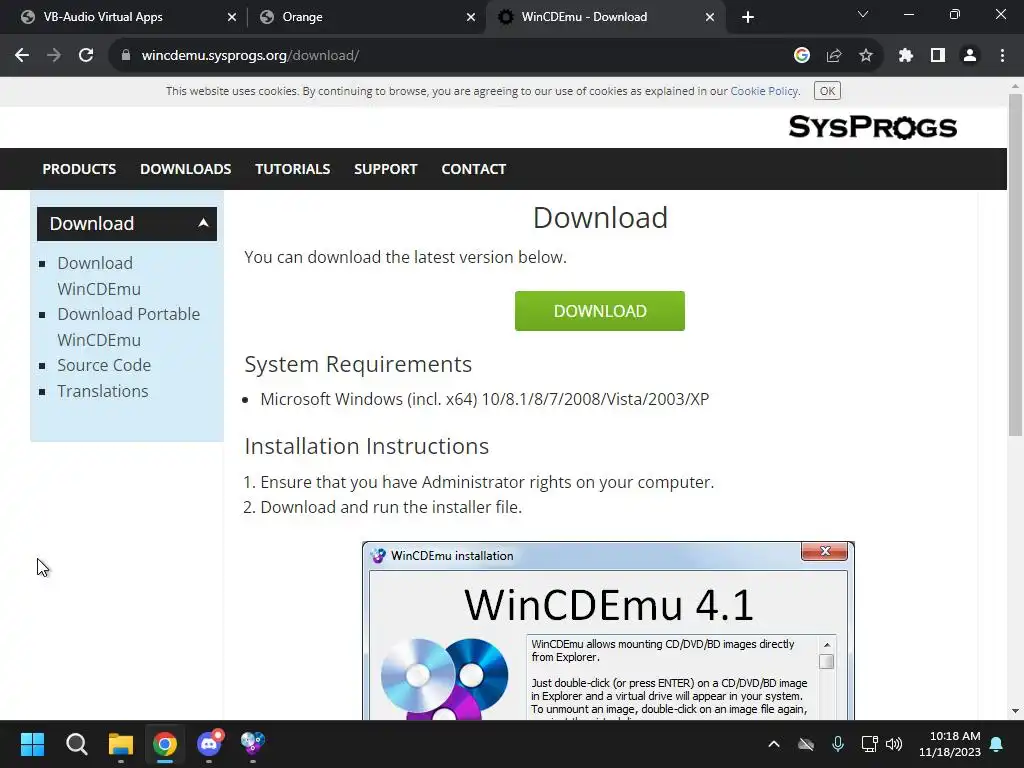Open the clock and date flyout
The image size is (1024, 768).
pyautogui.click(x=950, y=744)
